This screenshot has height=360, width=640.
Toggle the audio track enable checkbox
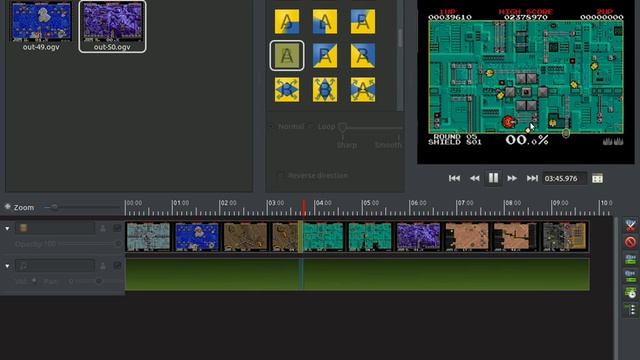pos(117,266)
